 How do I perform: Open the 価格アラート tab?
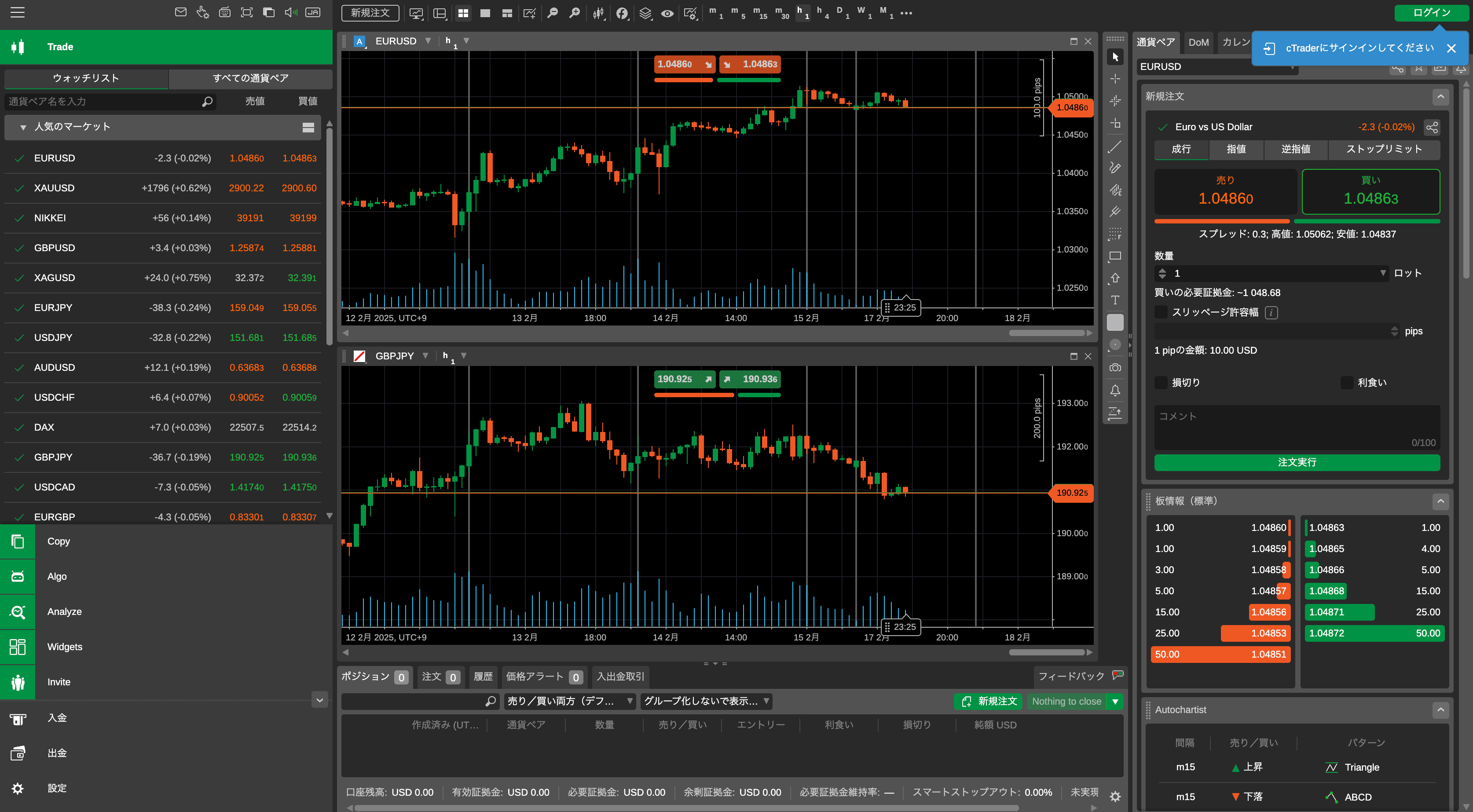pos(544,677)
